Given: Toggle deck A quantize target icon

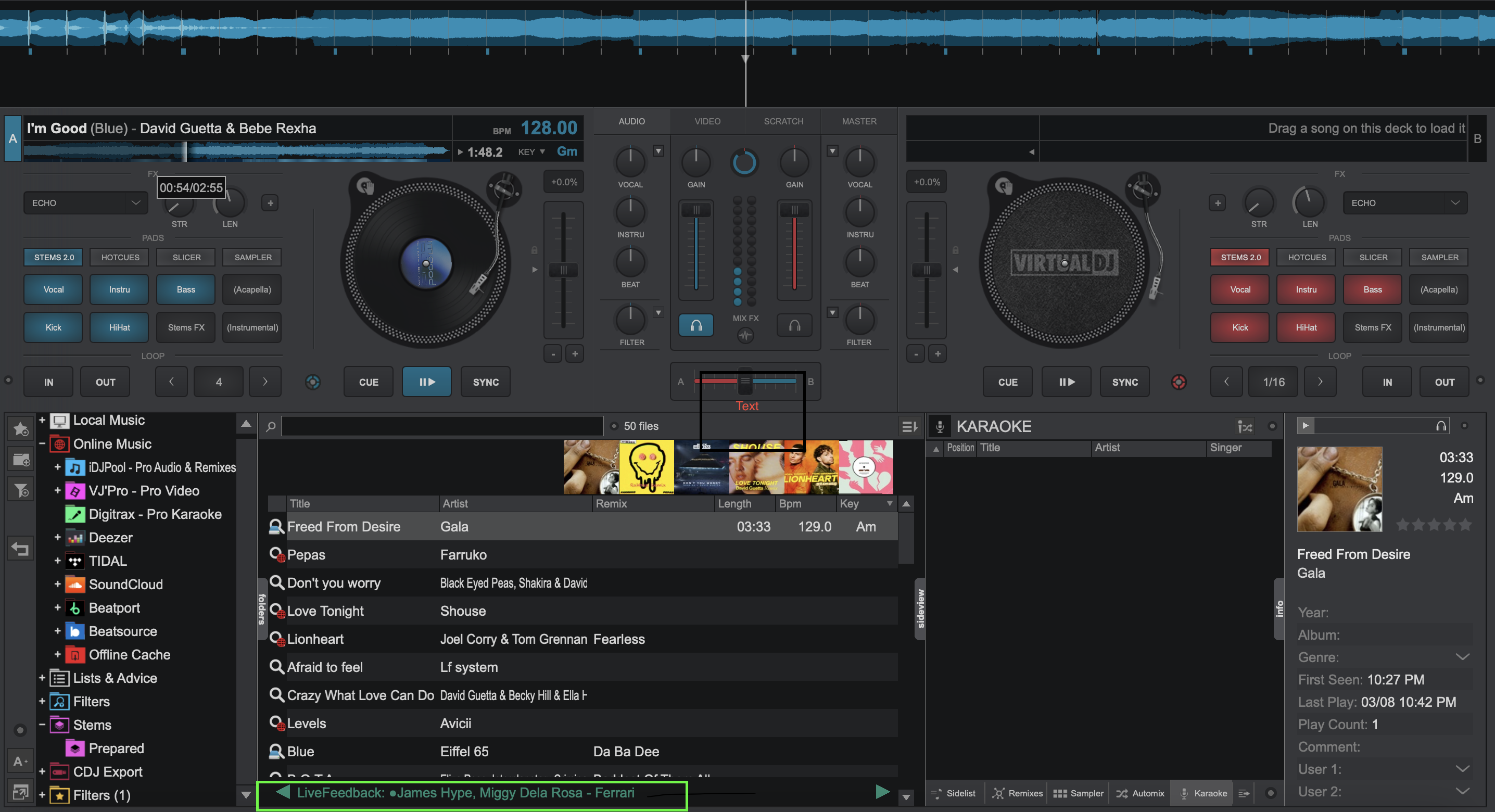Looking at the screenshot, I should (313, 382).
